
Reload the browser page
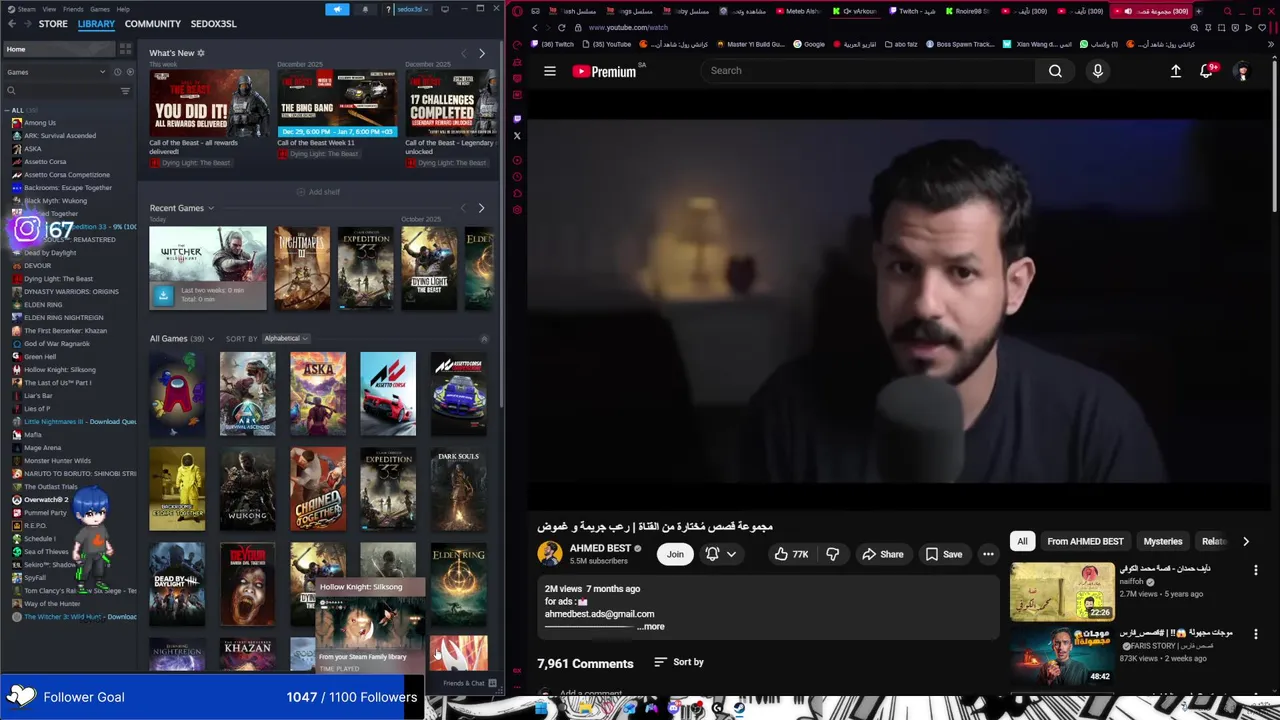(x=561, y=27)
